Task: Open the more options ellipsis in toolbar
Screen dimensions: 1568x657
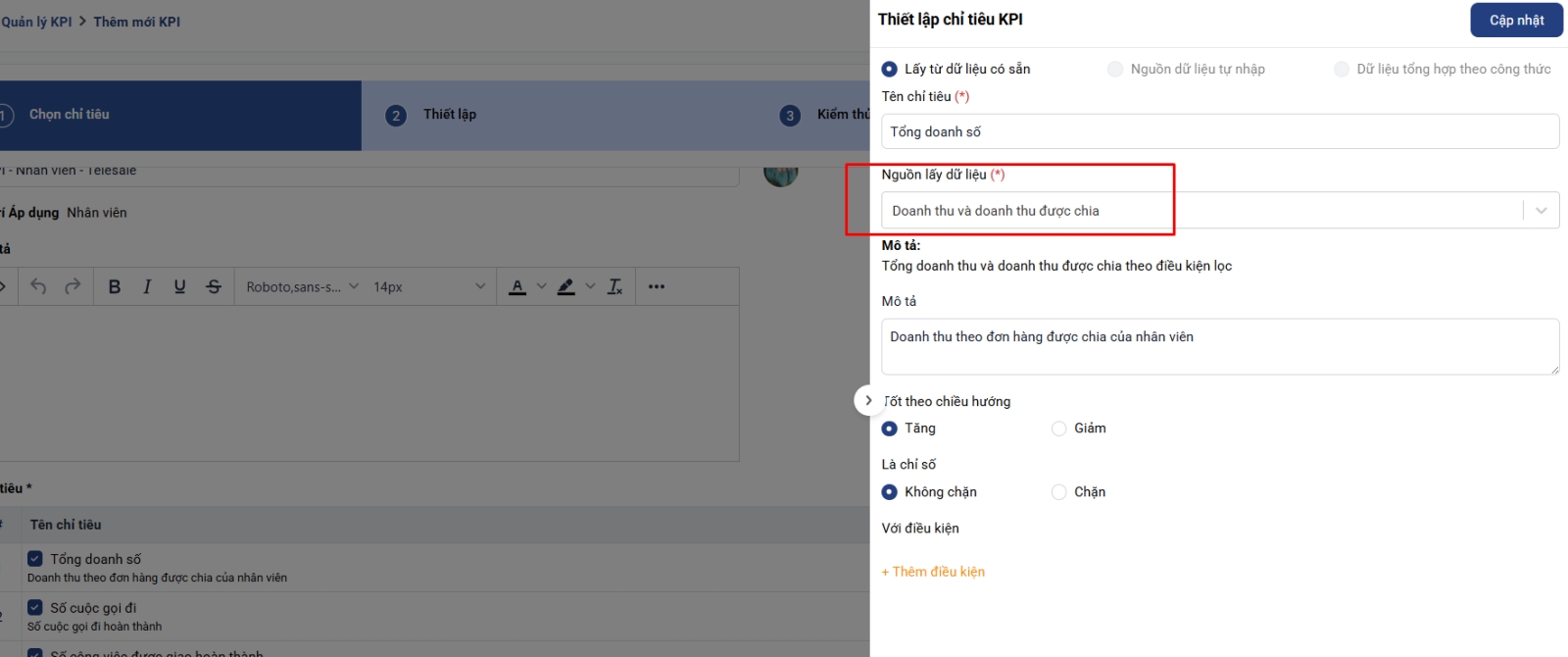Action: 657,286
